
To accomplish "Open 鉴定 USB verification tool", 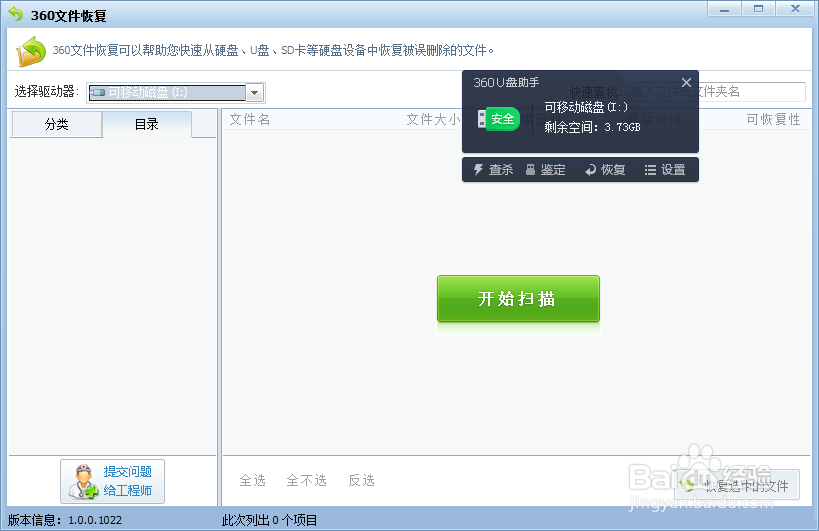I will (545, 170).
